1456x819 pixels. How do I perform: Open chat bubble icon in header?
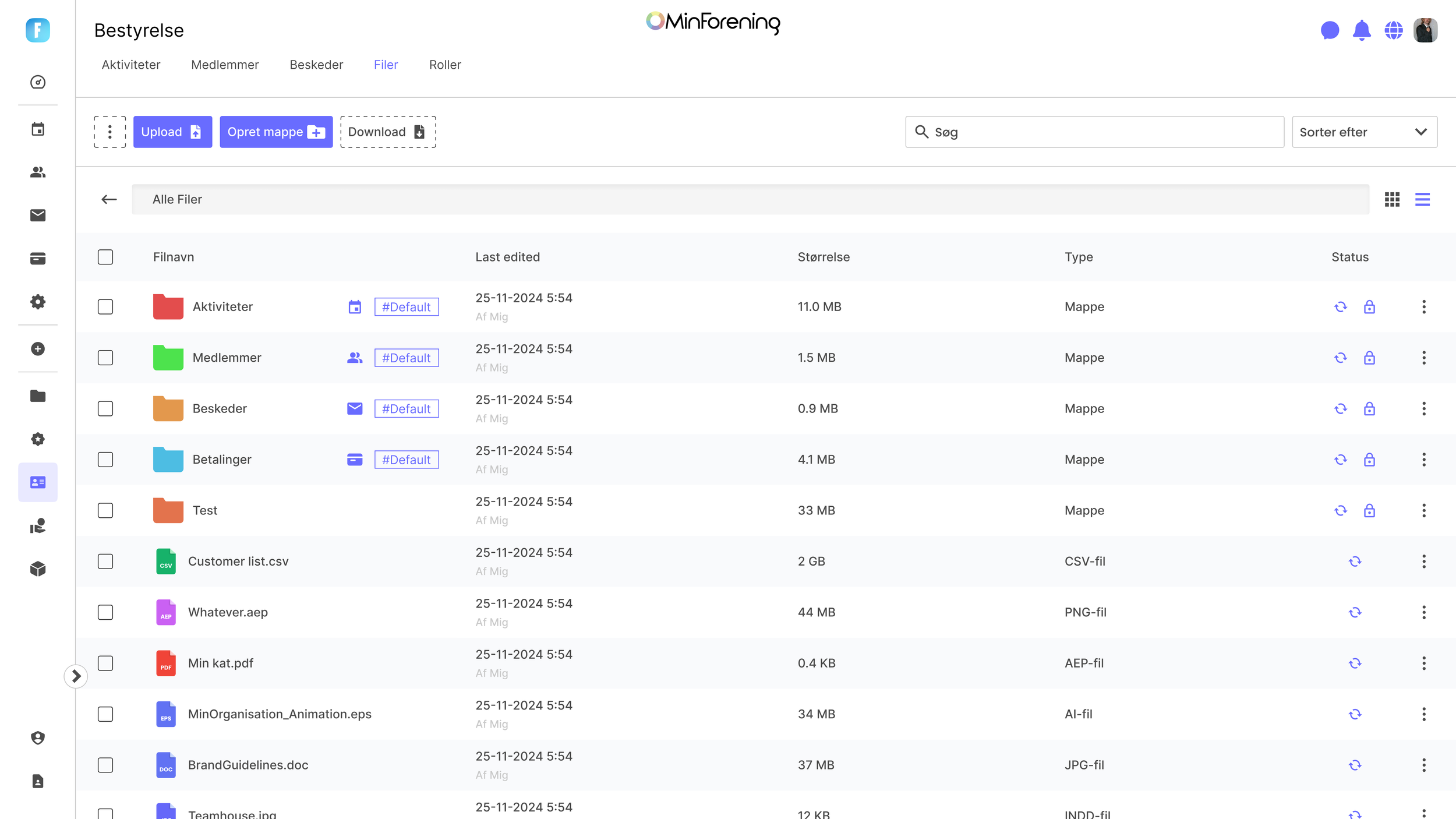pyautogui.click(x=1330, y=30)
